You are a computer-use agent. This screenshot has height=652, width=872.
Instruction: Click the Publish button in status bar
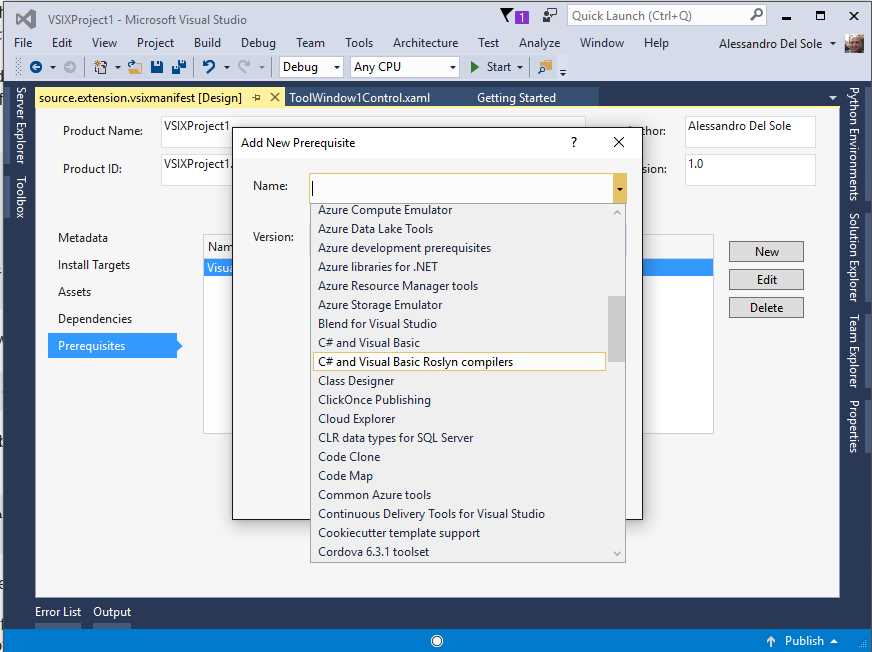(x=804, y=641)
